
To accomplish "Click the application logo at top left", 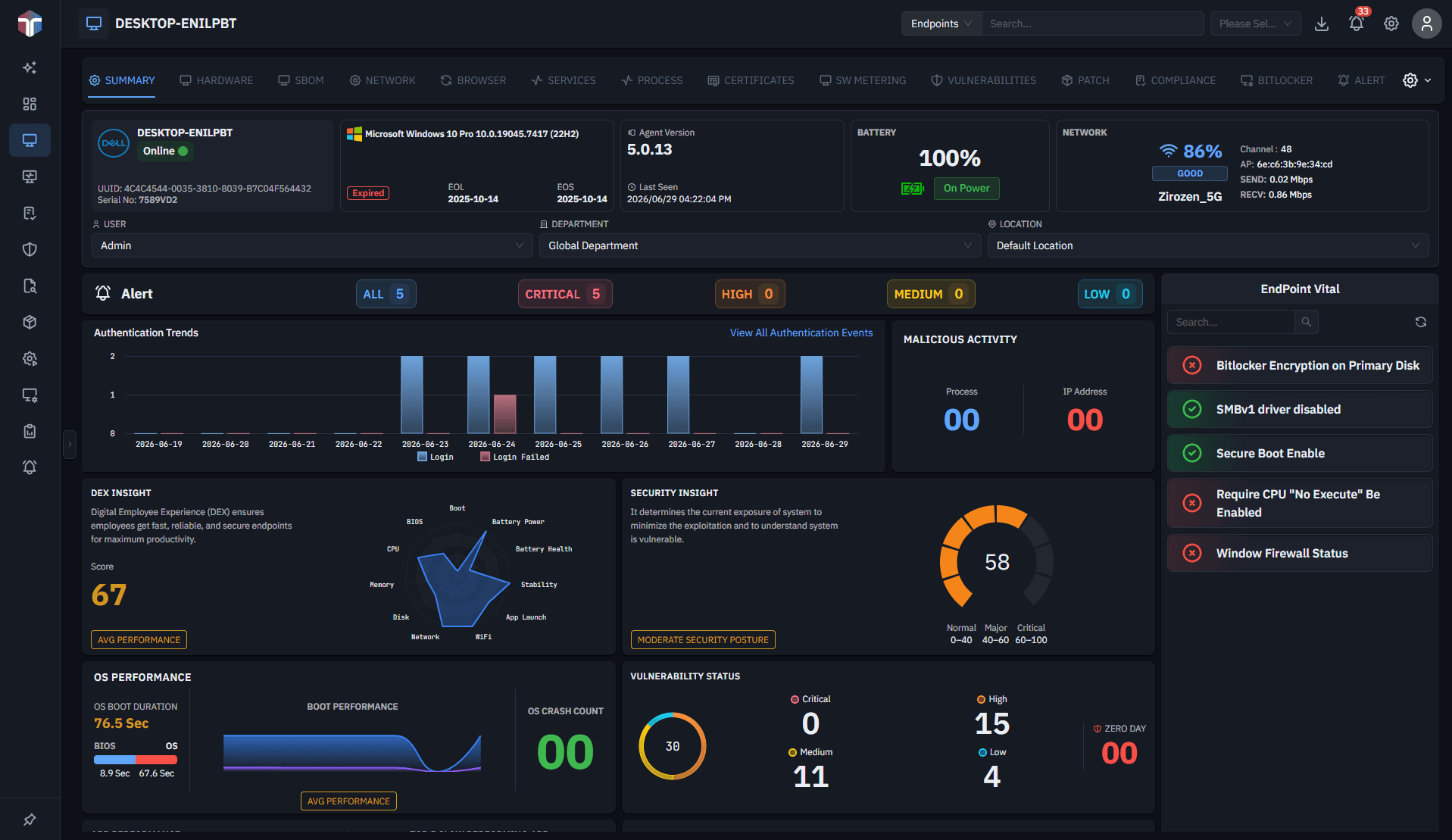I will click(x=30, y=23).
